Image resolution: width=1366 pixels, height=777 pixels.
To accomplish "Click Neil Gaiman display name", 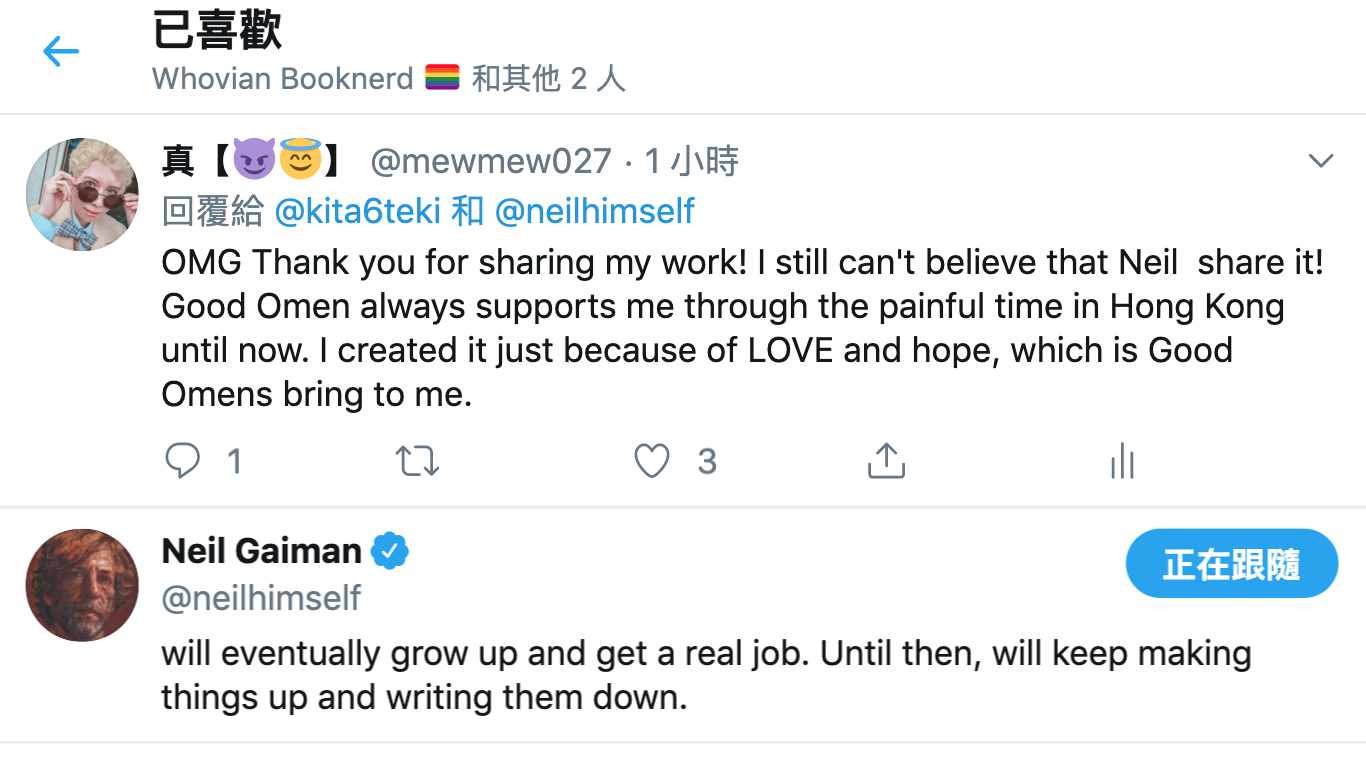I will [261, 551].
